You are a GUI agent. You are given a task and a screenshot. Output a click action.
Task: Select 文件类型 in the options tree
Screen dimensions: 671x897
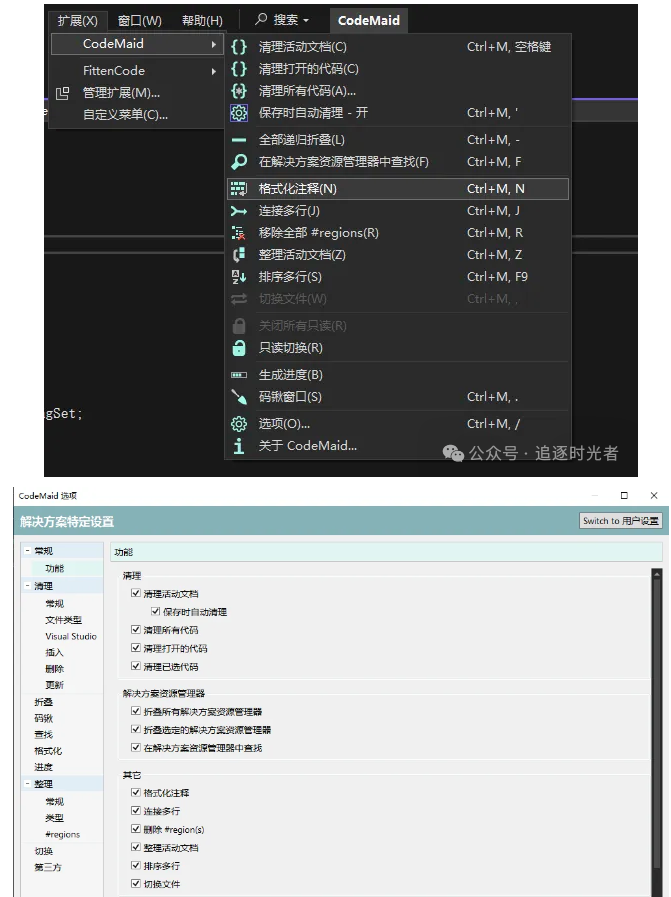click(63, 620)
